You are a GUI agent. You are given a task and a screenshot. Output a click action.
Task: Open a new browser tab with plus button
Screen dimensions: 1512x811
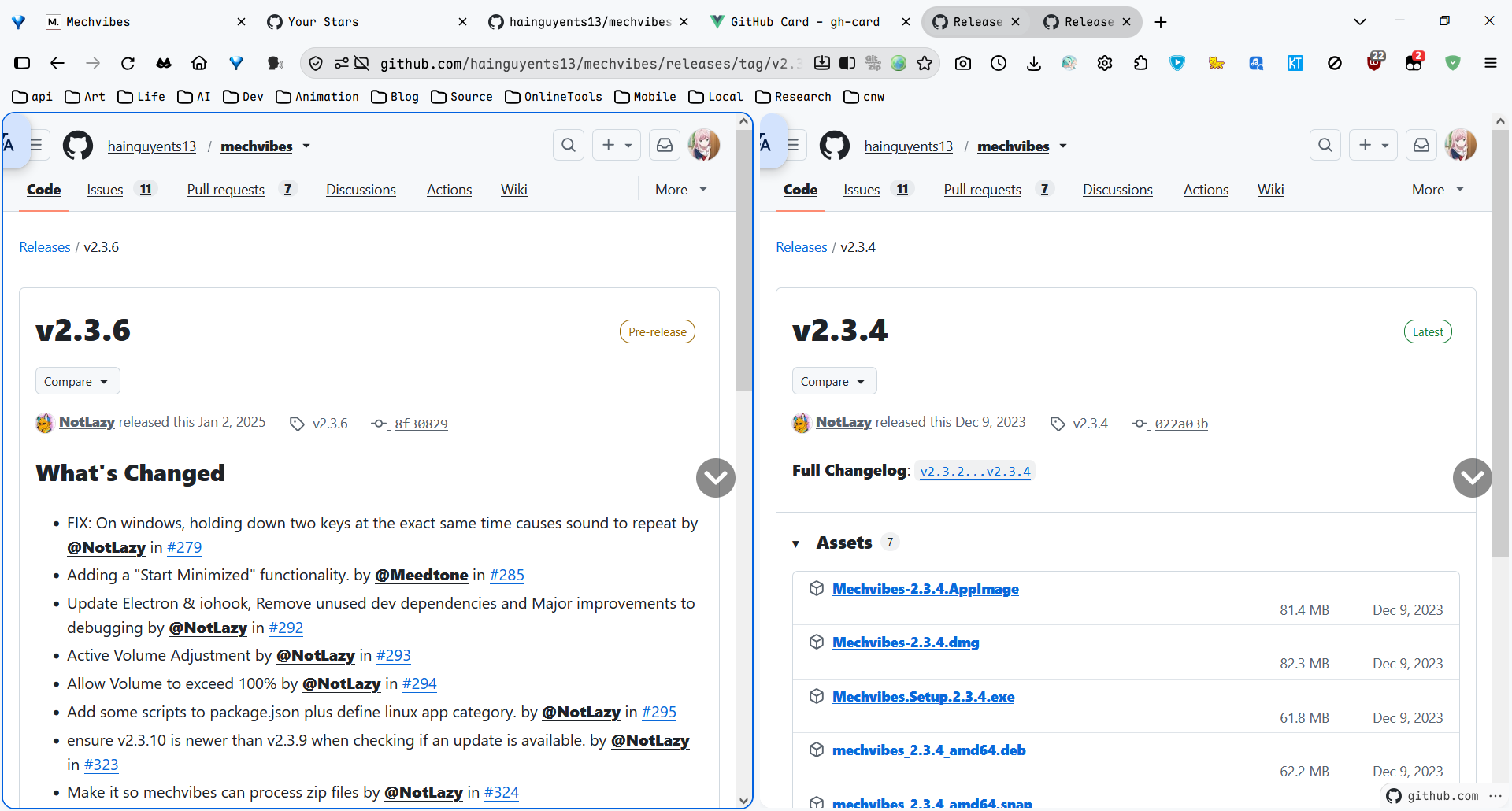tap(1161, 22)
